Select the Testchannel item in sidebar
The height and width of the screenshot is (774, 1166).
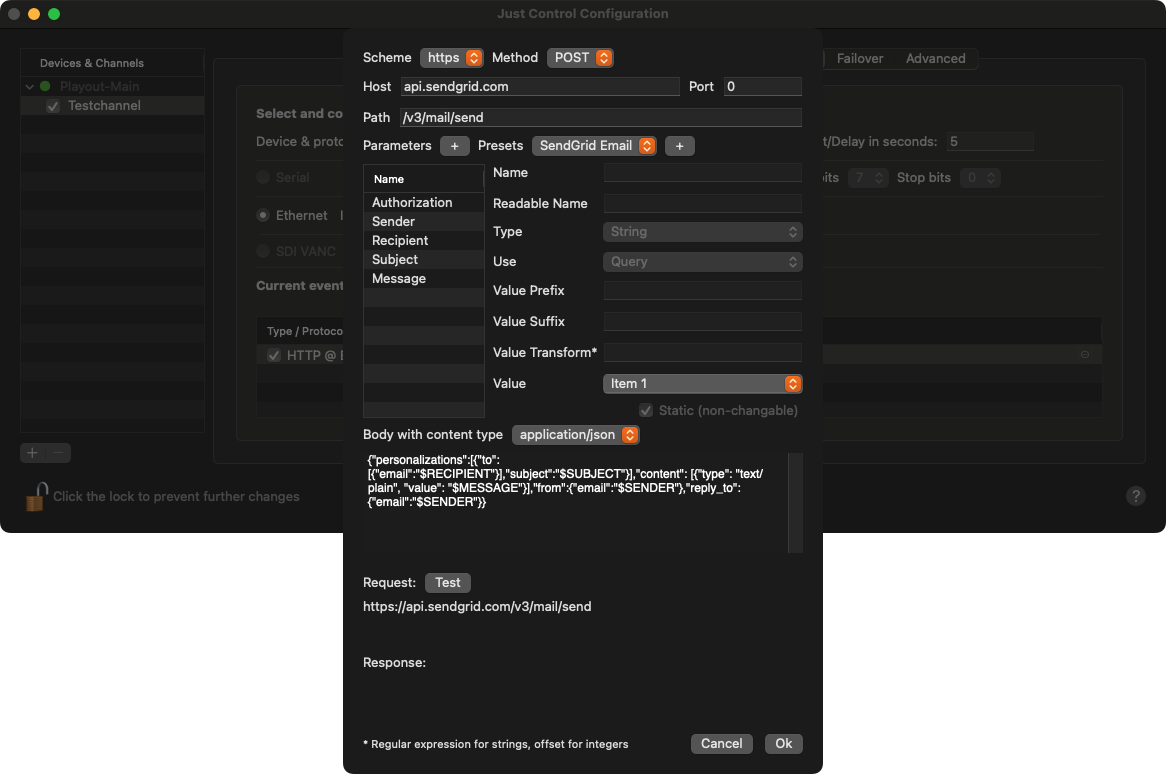click(112, 106)
